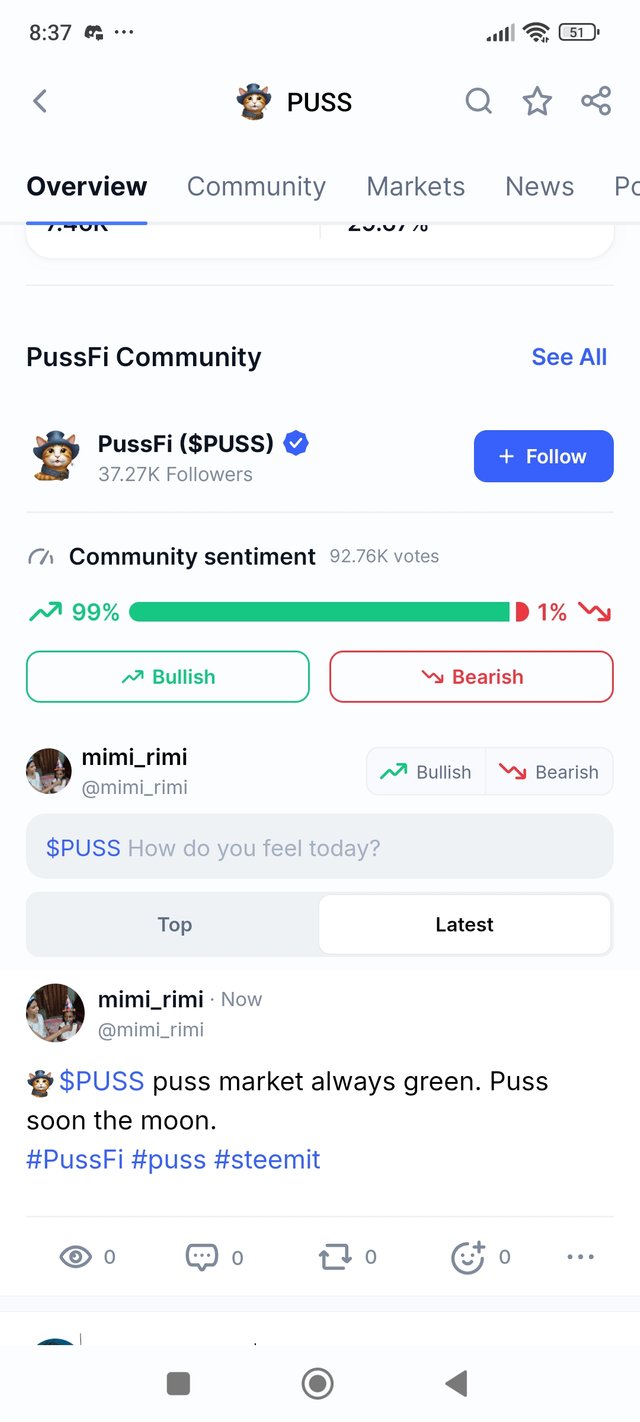This screenshot has width=640, height=1422.
Task: Switch feed to Top posts
Action: (x=174, y=925)
